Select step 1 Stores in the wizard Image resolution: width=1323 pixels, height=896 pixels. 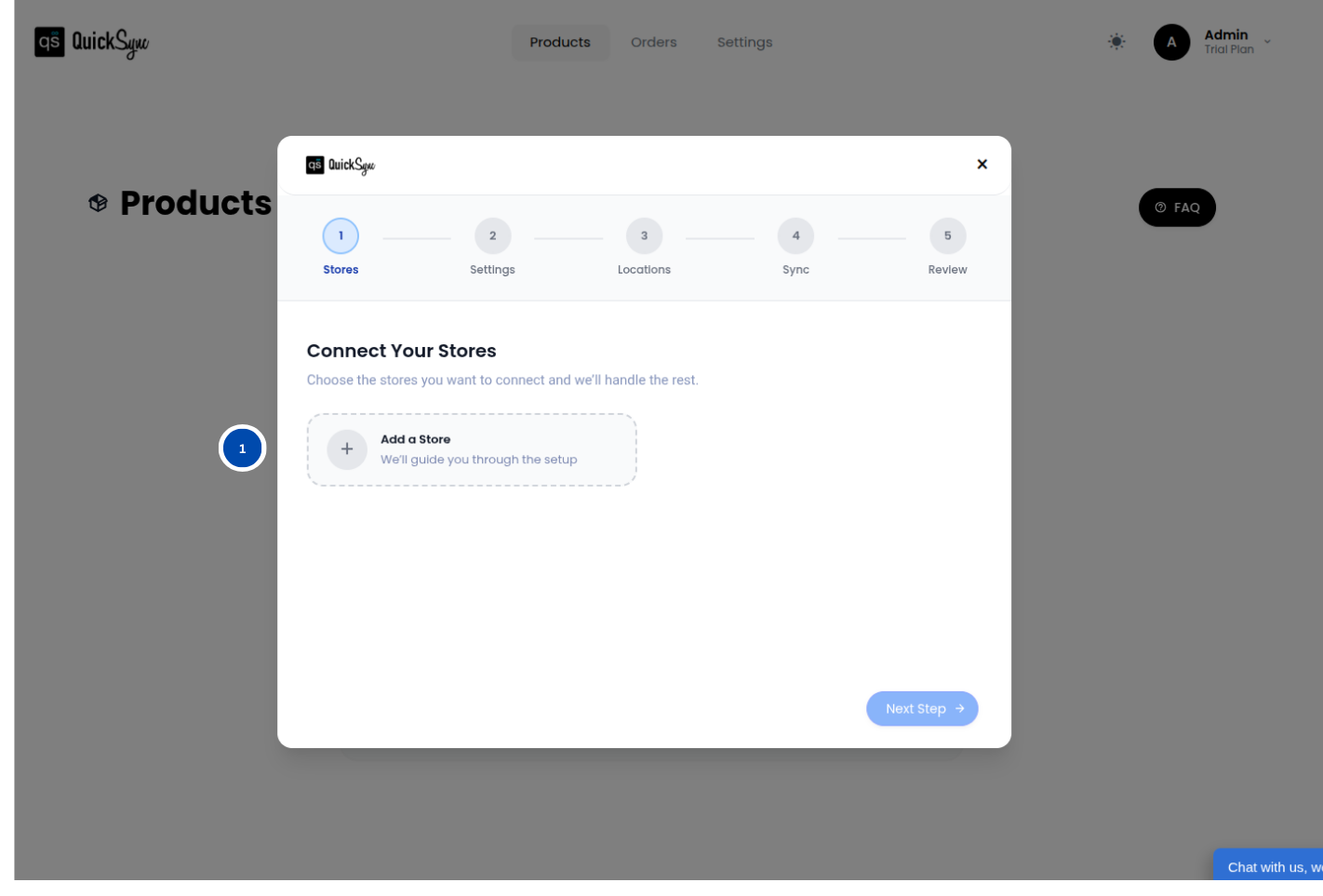click(x=341, y=235)
